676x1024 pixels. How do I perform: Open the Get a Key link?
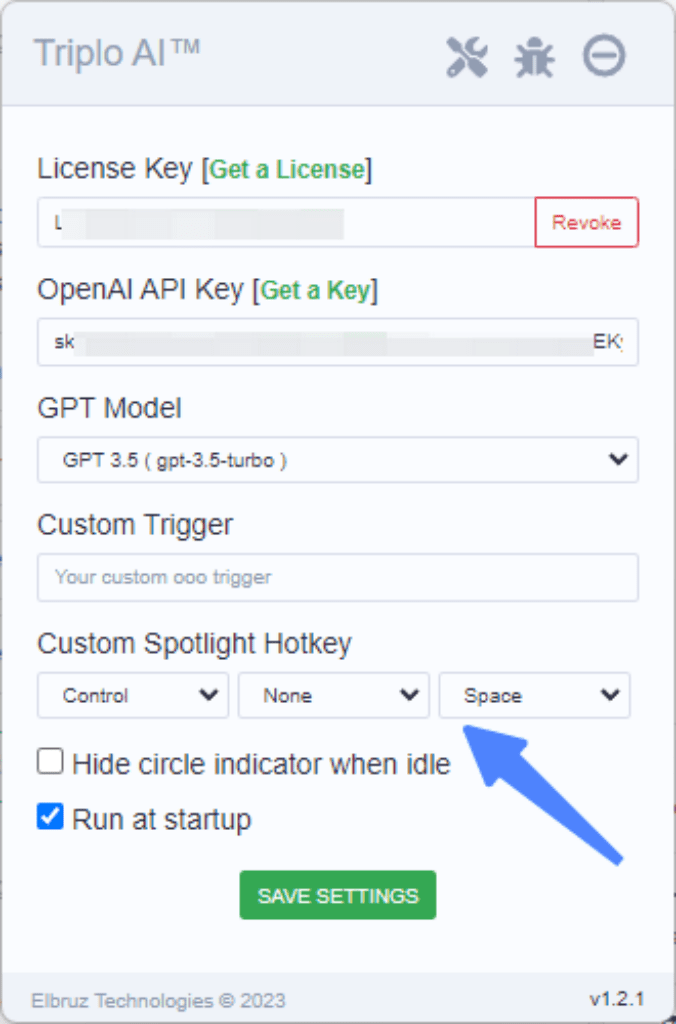315,290
